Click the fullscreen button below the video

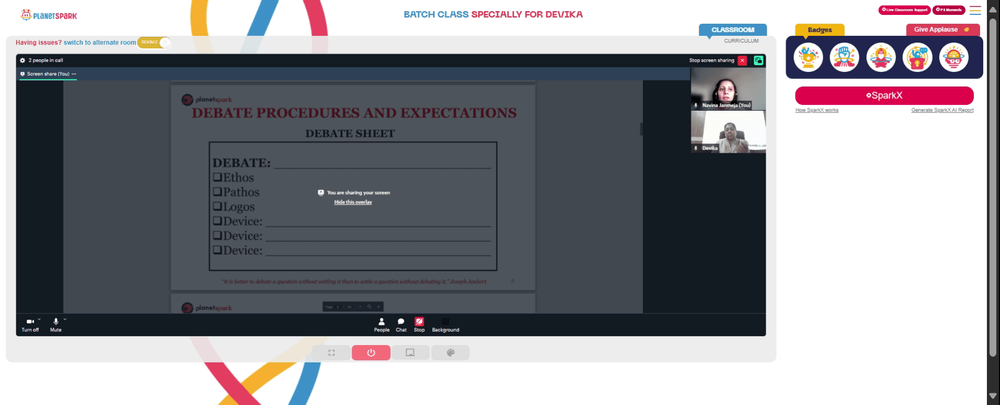click(x=332, y=353)
